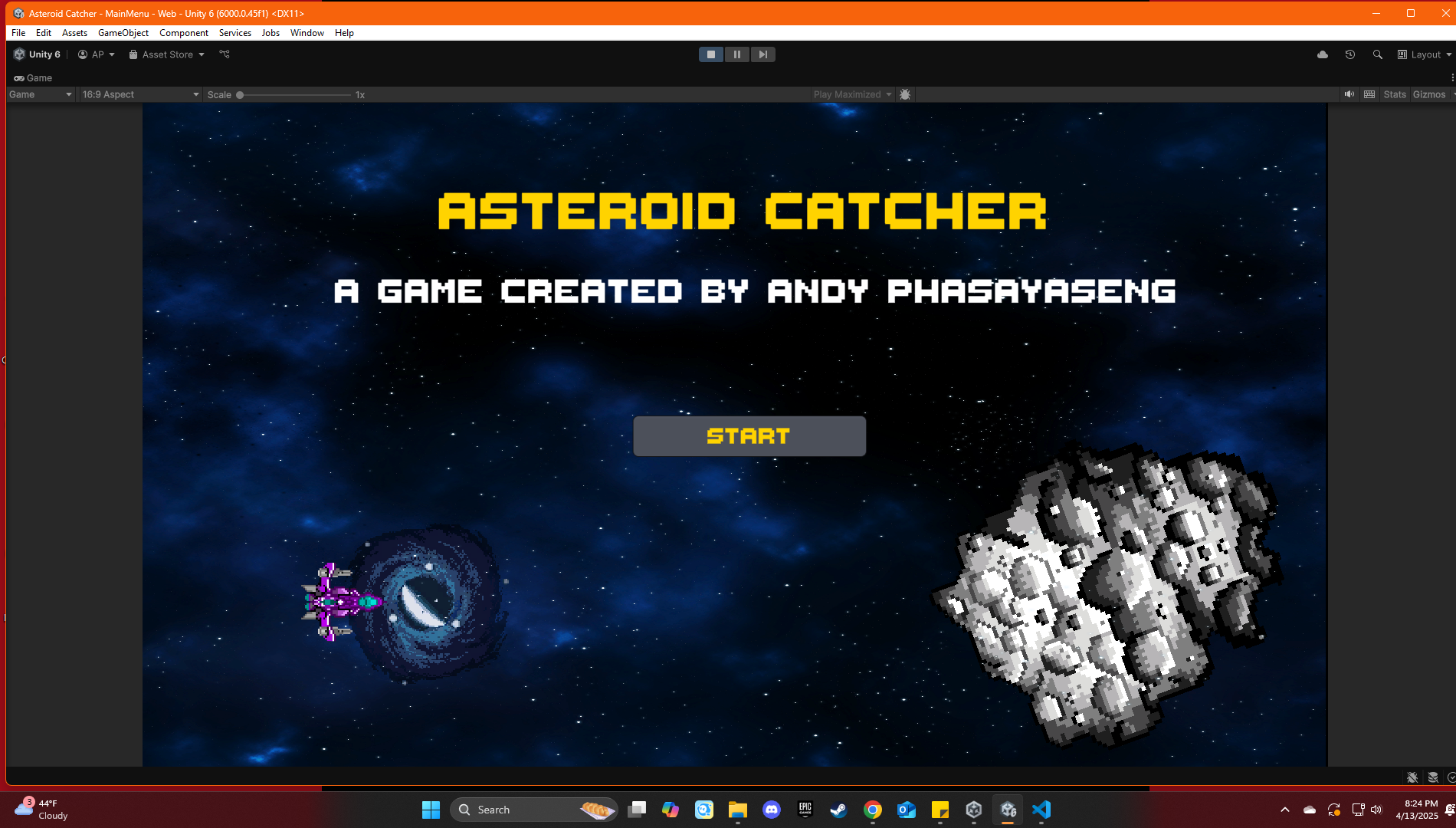This screenshot has width=1456, height=828.
Task: Open Visual Studio from the taskbar
Action: pos(1041,810)
